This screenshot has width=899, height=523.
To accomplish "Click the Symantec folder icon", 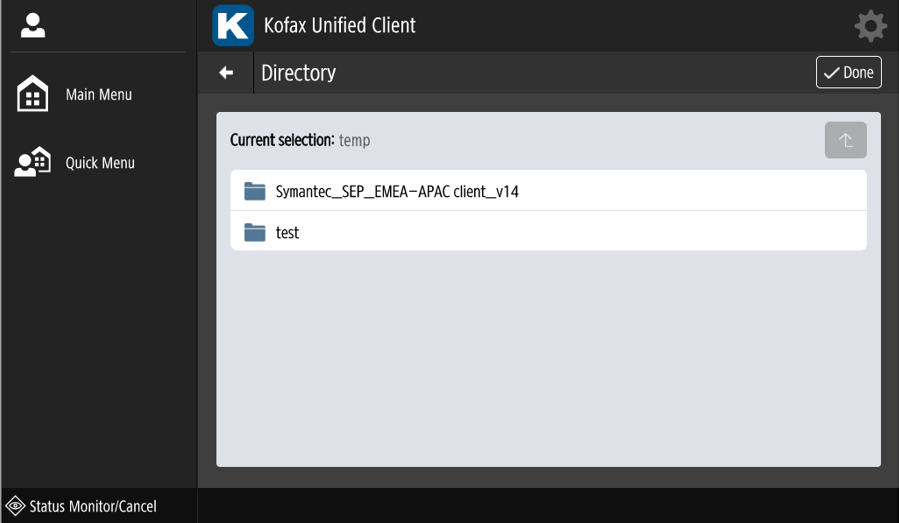I will coord(255,191).
